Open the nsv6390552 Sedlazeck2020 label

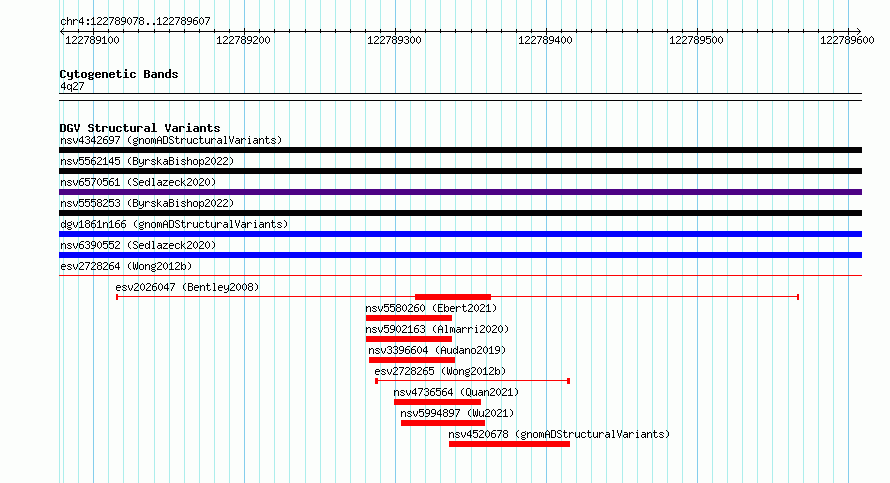(138, 245)
